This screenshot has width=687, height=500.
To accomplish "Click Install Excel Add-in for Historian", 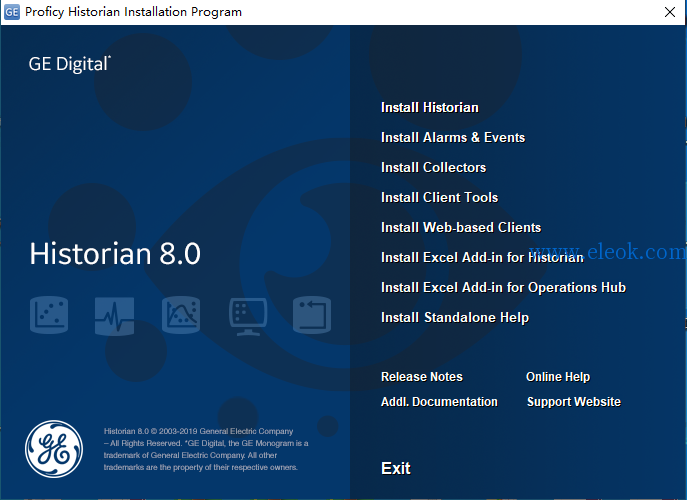I will click(x=482, y=257).
